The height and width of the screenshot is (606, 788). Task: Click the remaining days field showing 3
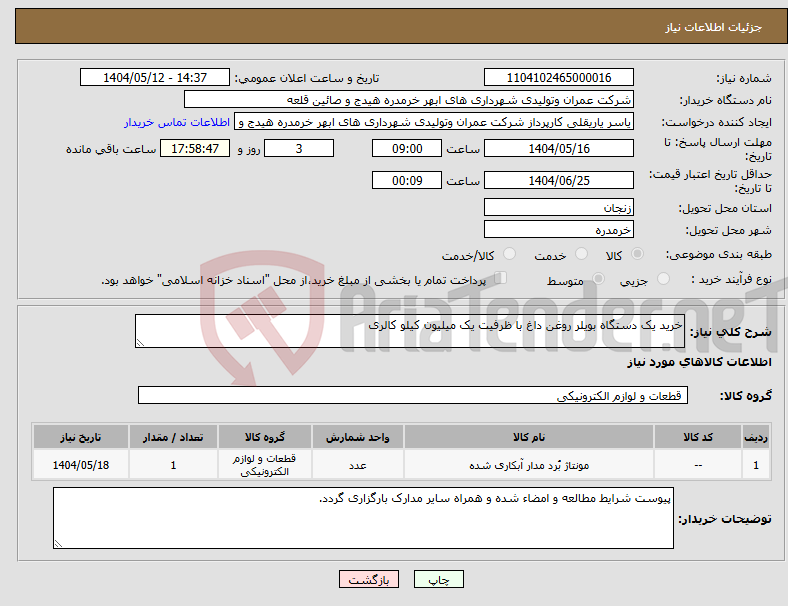click(x=299, y=148)
